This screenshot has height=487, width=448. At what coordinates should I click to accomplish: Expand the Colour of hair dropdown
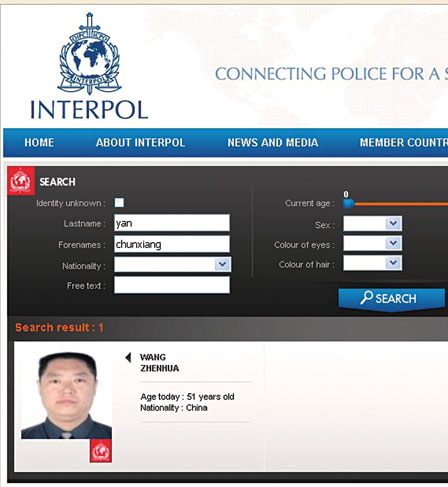373,263
